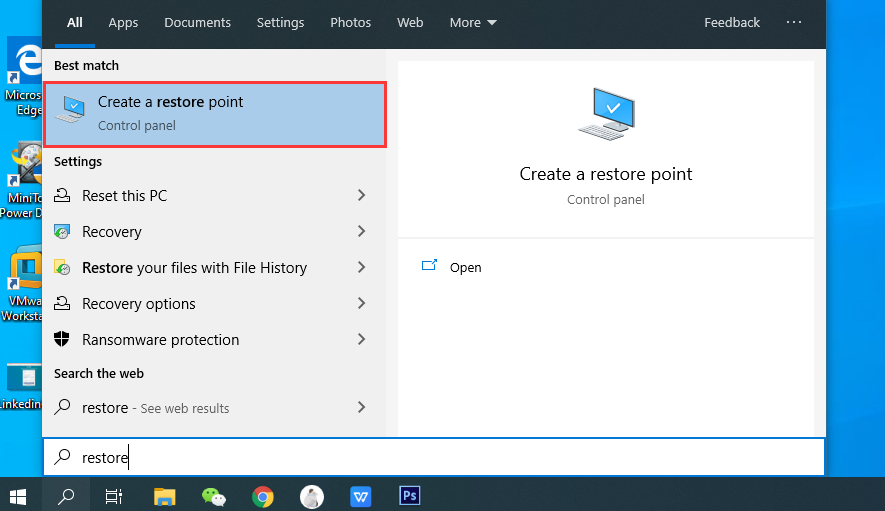Viewport: 885px width, 511px height.
Task: Switch to the Documents search tab
Action: click(x=198, y=23)
